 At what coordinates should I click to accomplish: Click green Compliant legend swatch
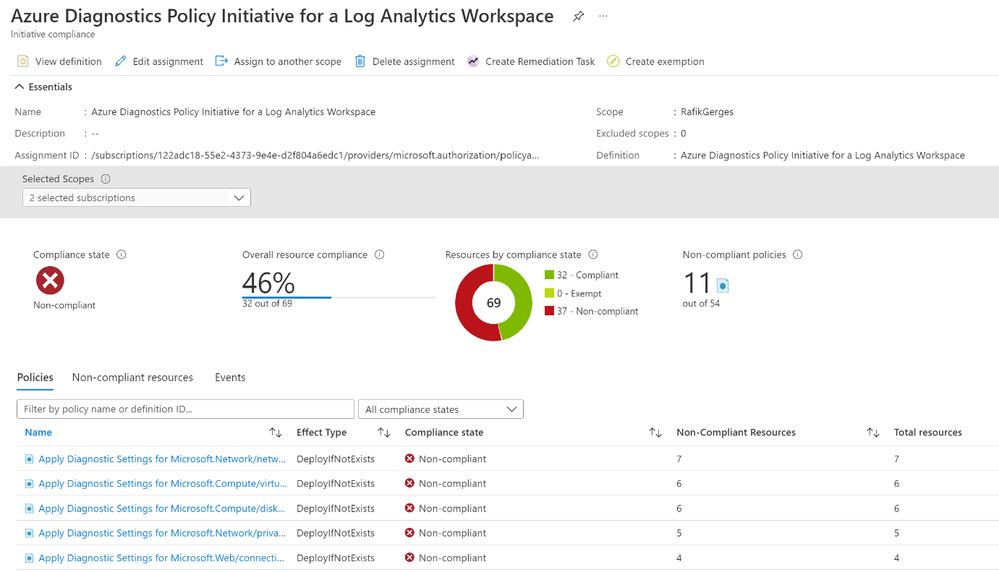(x=549, y=275)
